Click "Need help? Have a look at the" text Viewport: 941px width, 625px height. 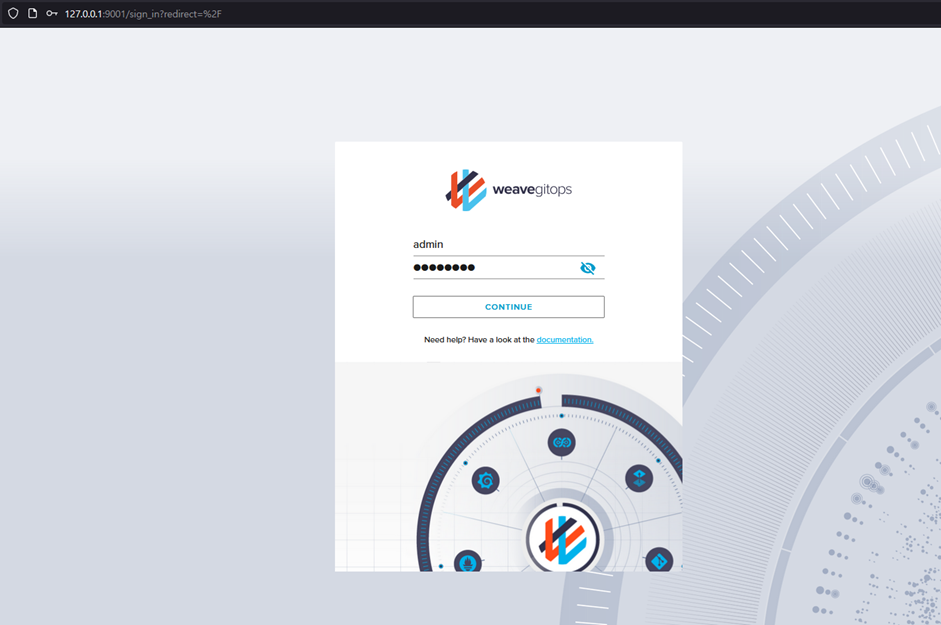coord(479,340)
